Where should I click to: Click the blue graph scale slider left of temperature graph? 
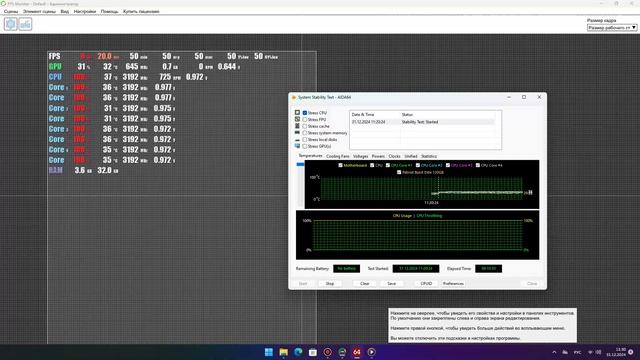(x=300, y=164)
